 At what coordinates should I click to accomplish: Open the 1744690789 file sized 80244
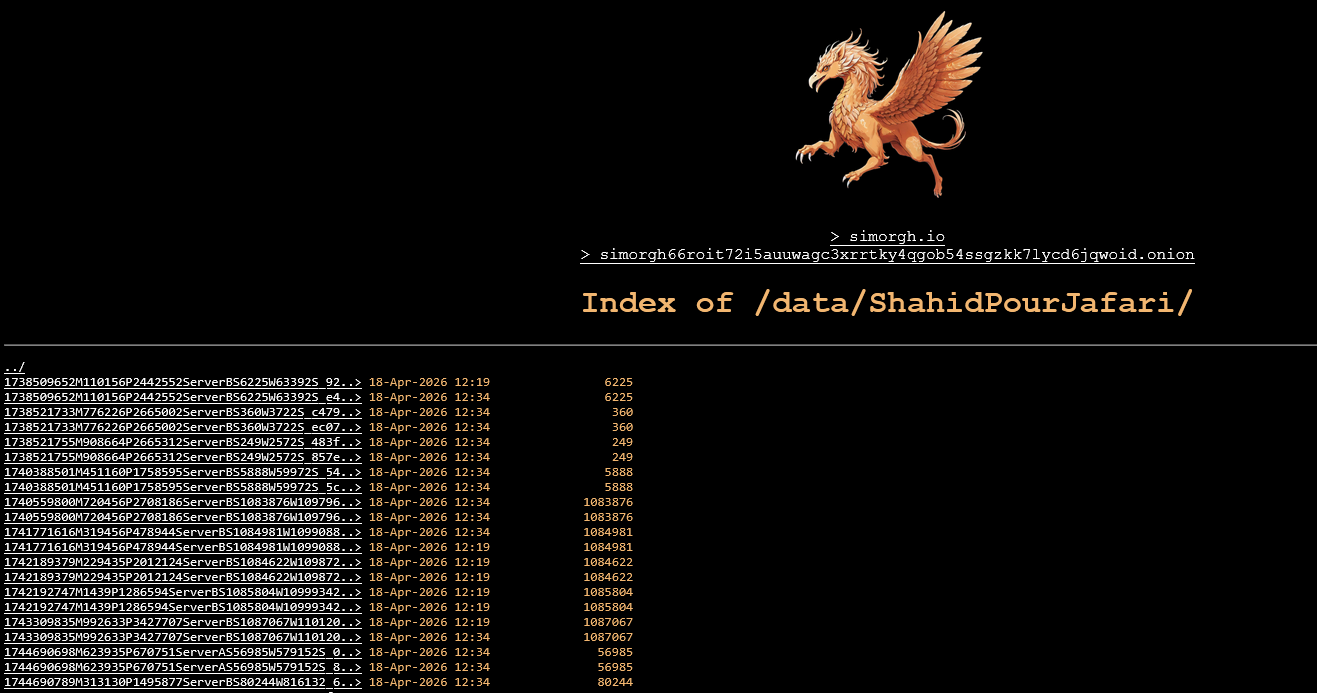pyautogui.click(x=182, y=682)
